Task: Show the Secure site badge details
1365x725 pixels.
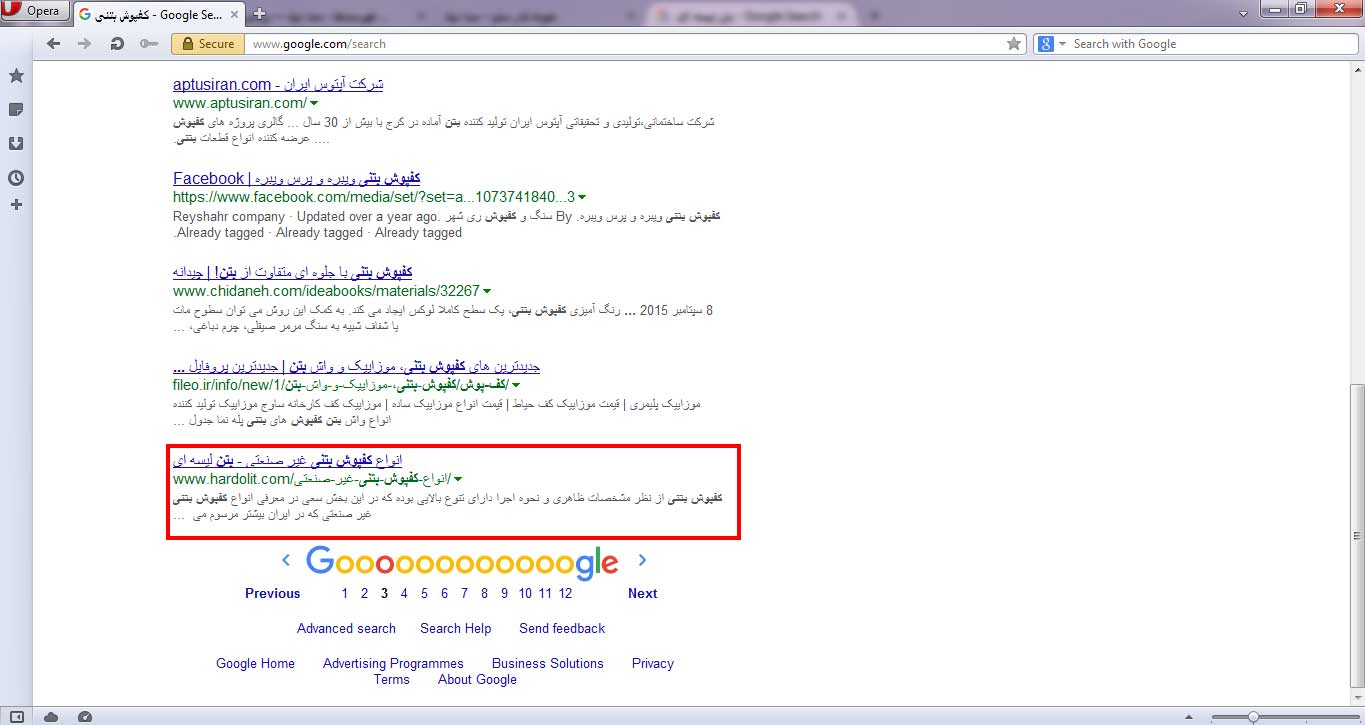Action: (208, 44)
